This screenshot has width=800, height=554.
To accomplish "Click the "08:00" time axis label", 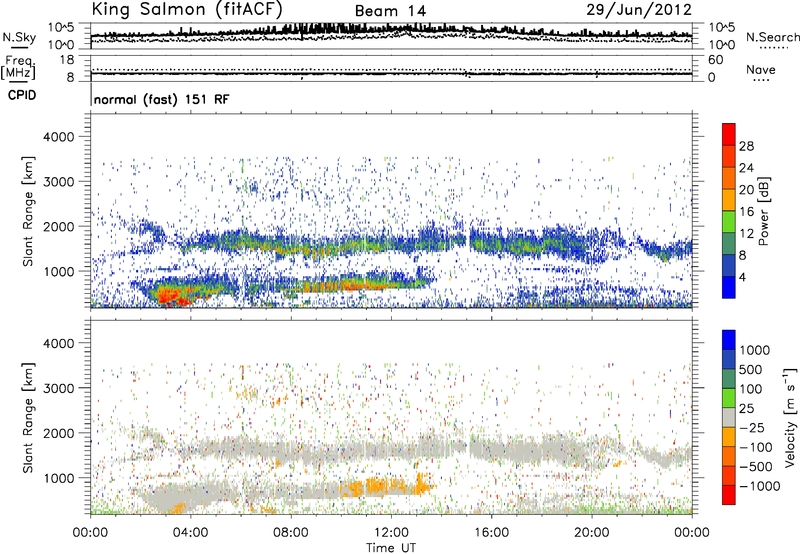I will pyautogui.click(x=291, y=533).
